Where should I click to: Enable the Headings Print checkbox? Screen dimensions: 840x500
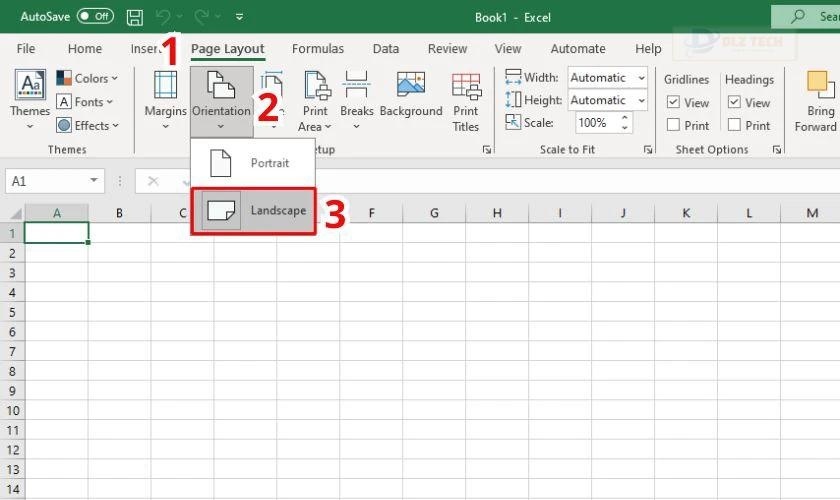(x=735, y=125)
